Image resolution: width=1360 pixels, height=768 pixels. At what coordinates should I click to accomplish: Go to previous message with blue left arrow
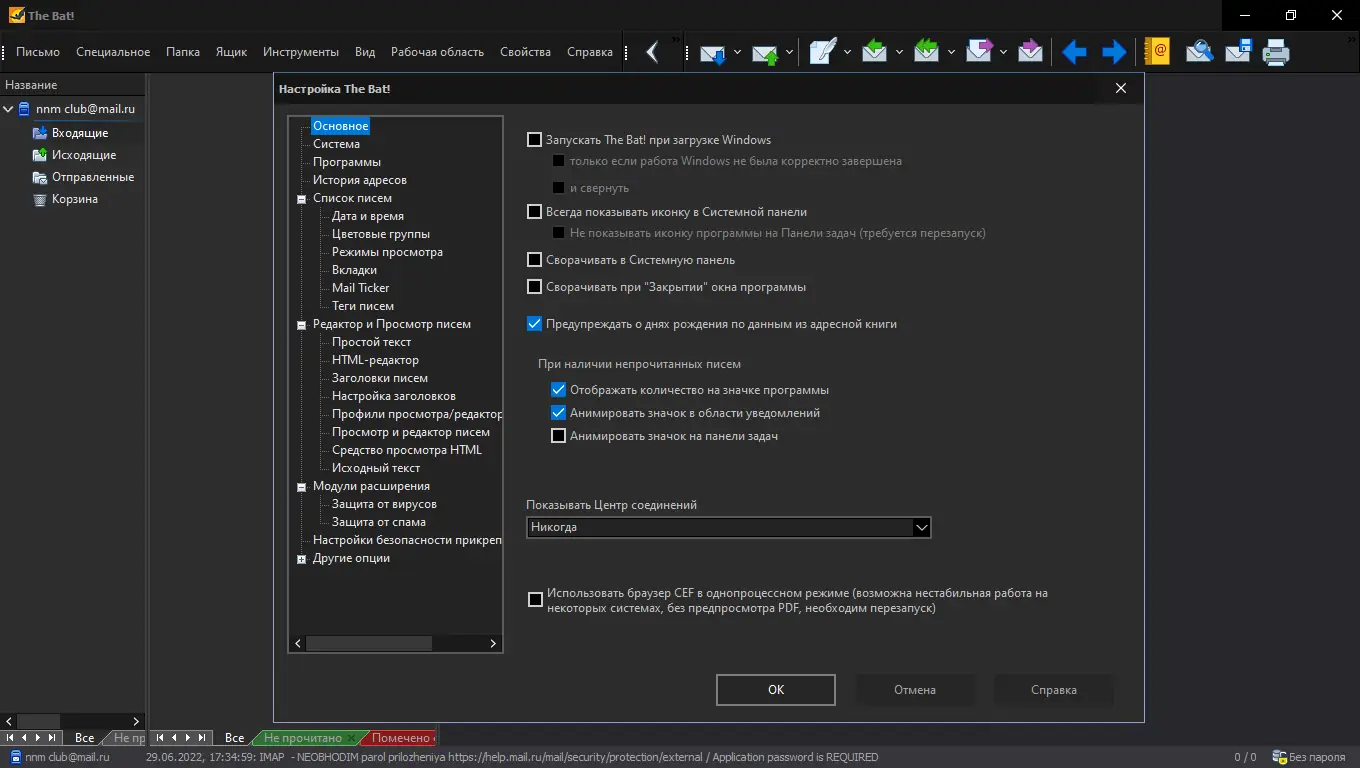click(1074, 52)
